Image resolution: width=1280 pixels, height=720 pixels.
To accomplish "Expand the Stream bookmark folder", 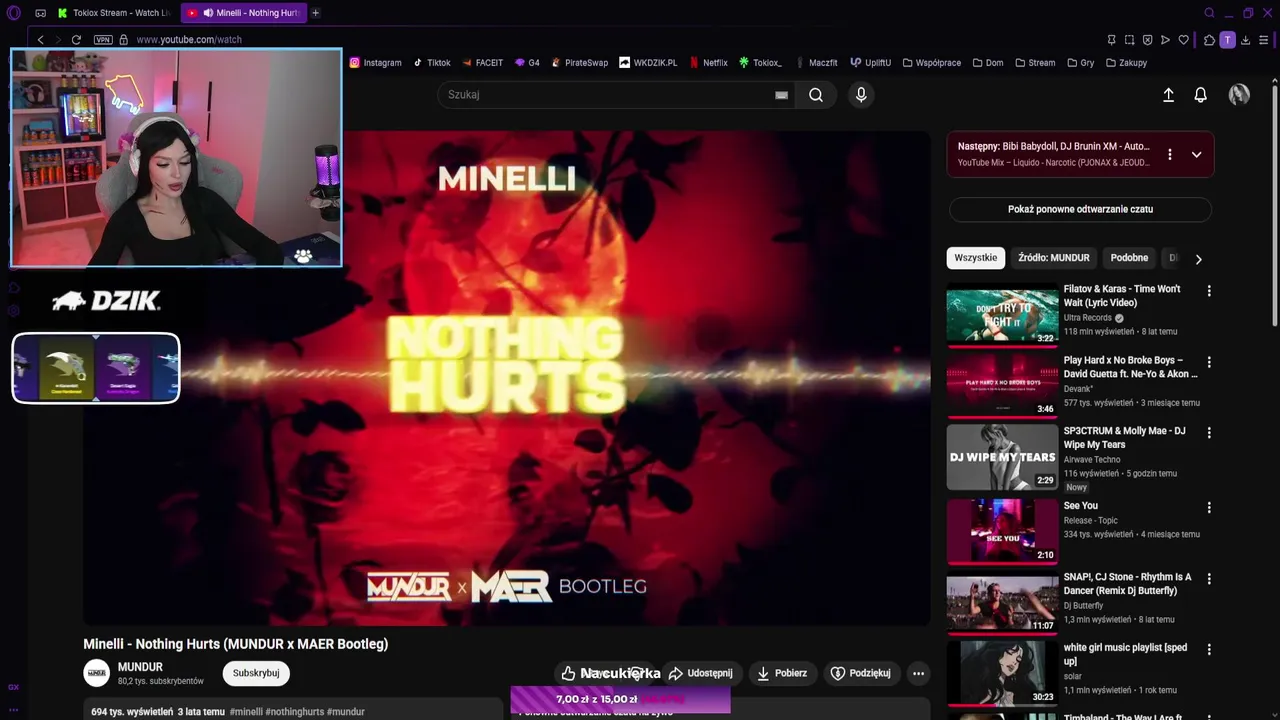I will click(x=1035, y=62).
